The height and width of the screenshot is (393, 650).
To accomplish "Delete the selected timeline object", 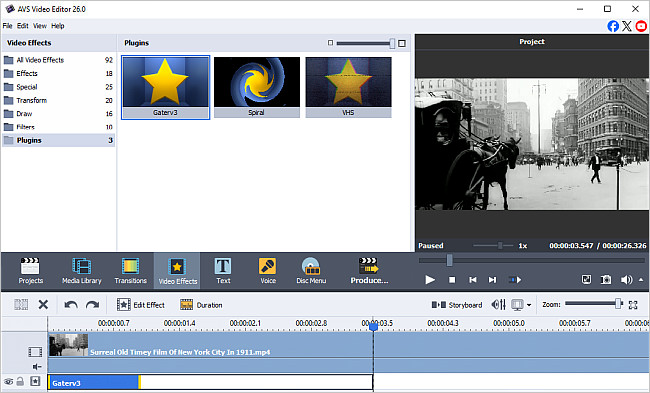I will click(x=43, y=305).
